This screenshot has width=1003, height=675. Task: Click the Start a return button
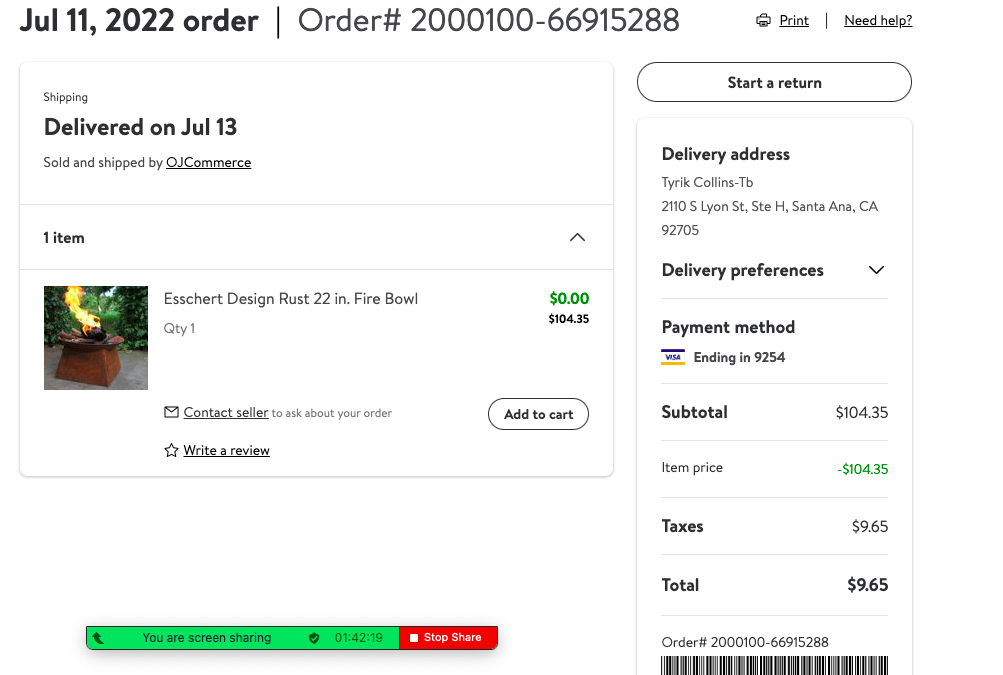(x=774, y=82)
